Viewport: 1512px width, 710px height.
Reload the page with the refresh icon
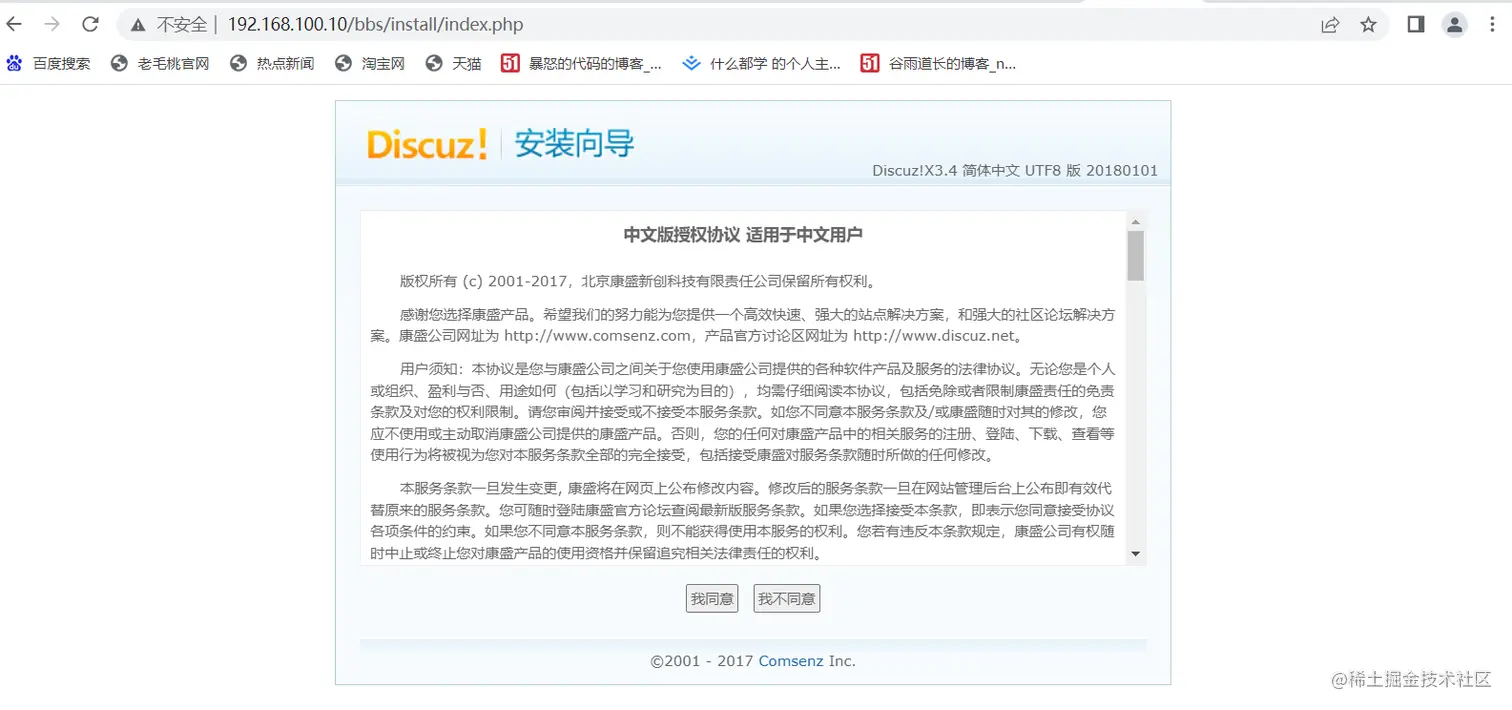90,24
